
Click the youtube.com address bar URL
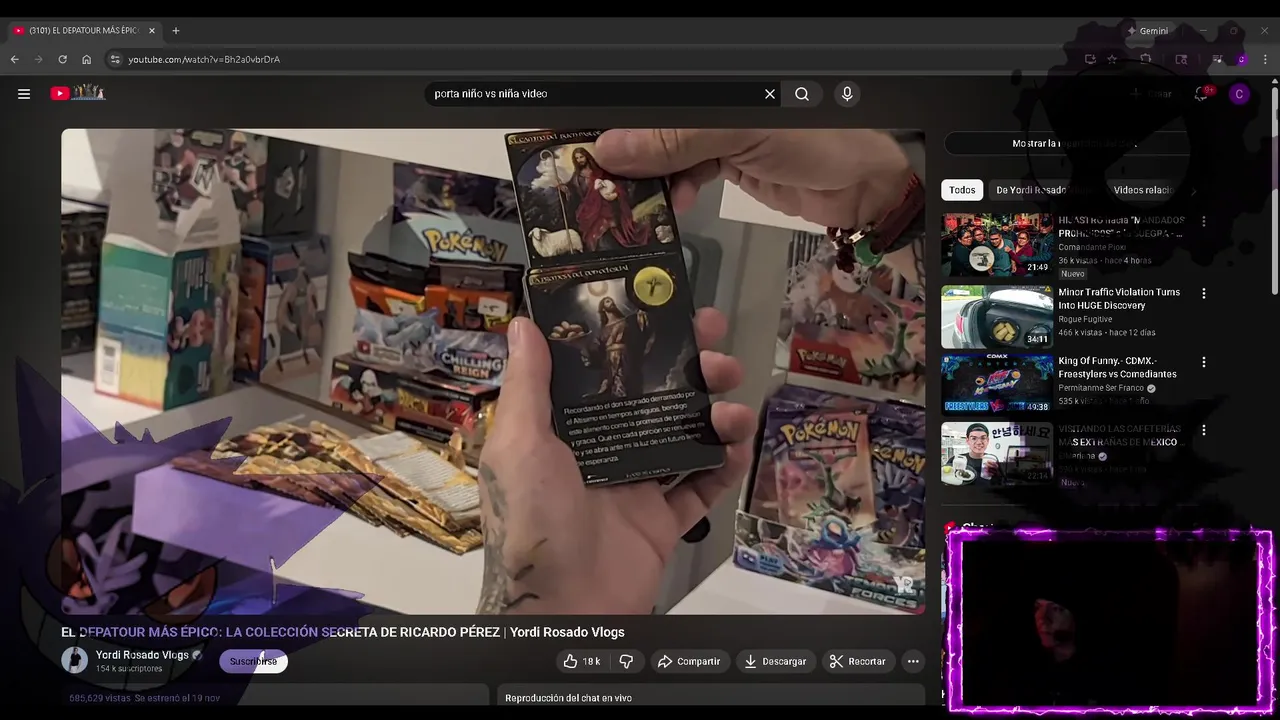pos(204,60)
